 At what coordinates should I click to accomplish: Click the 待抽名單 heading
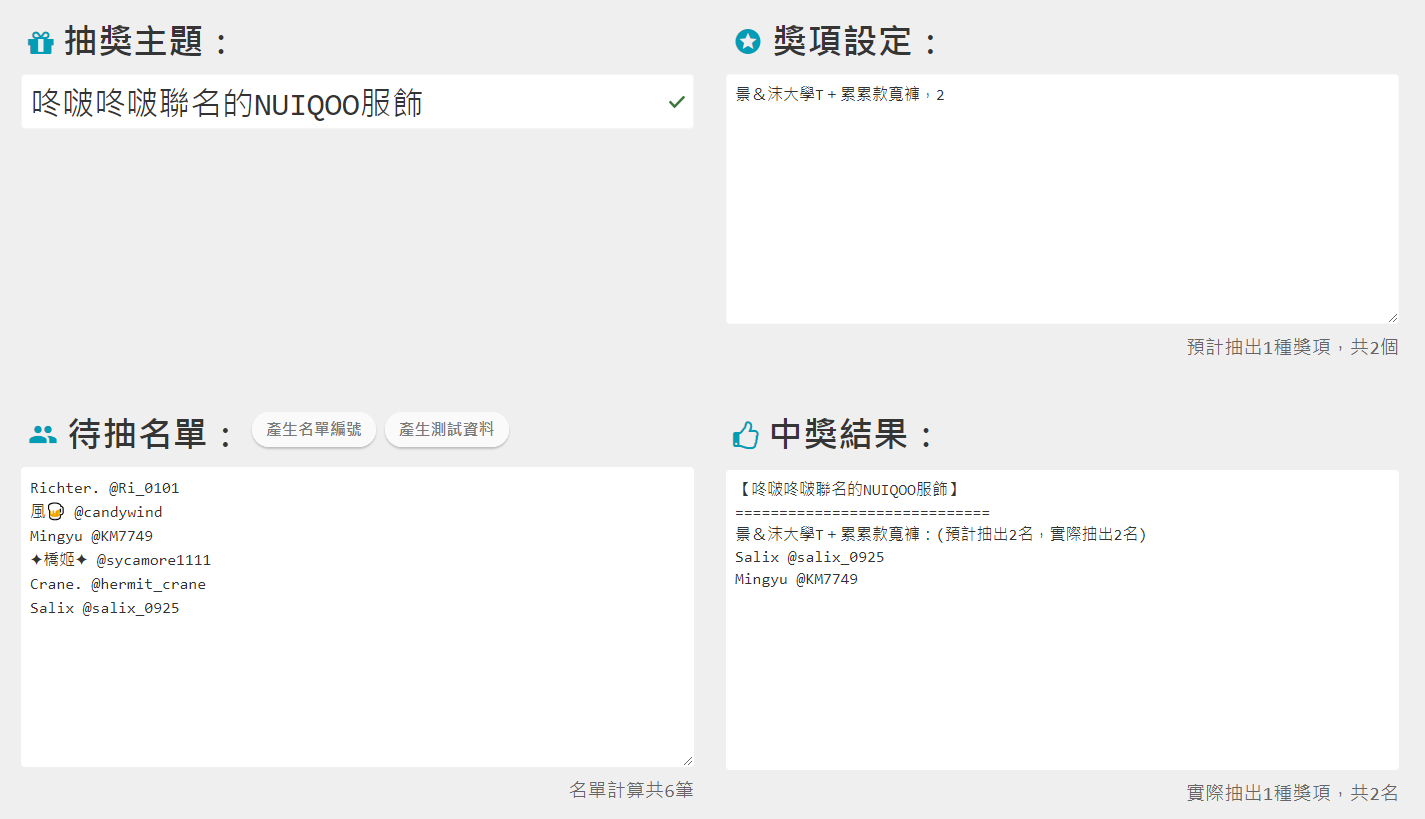pyautogui.click(x=151, y=434)
